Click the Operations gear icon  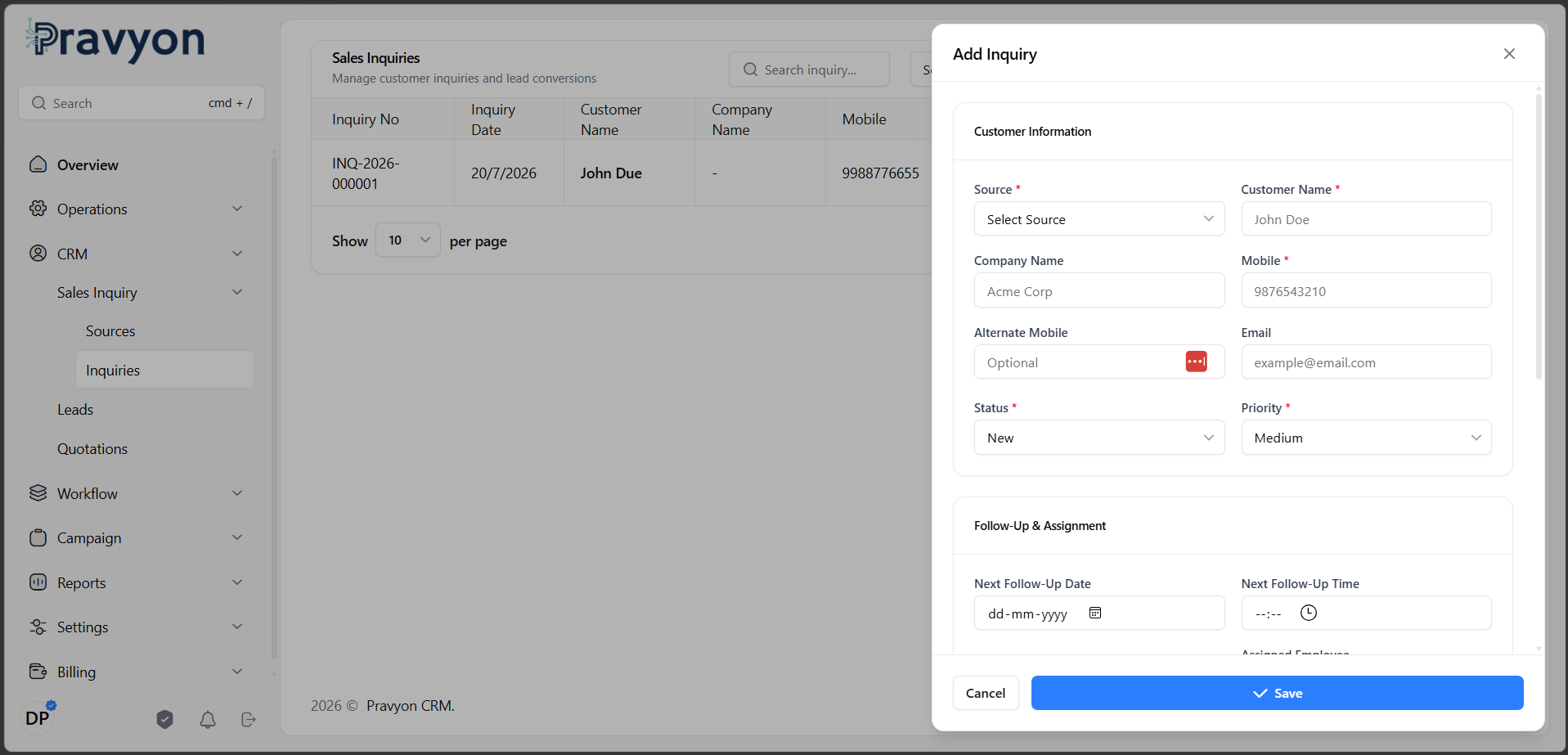pyautogui.click(x=38, y=209)
